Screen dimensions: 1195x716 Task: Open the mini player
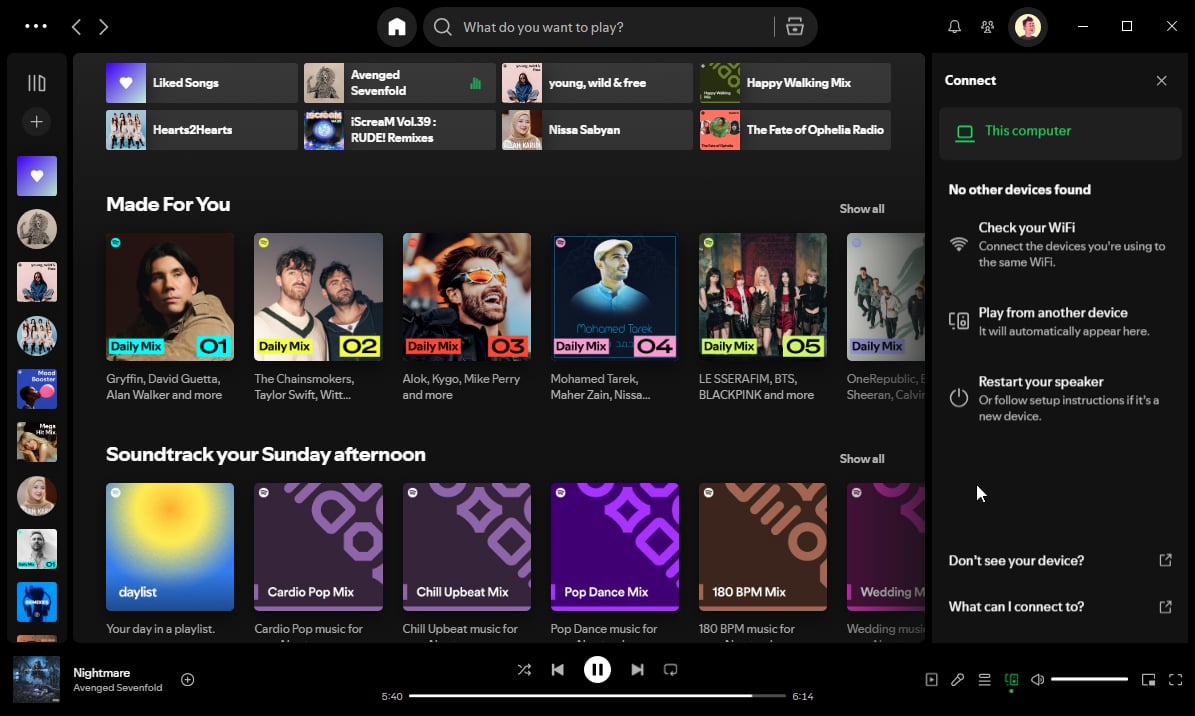(x=1149, y=679)
